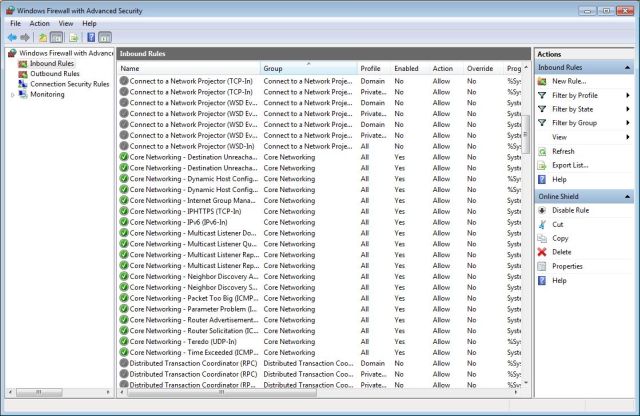Image resolution: width=640 pixels, height=416 pixels.
Task: Toggle the console tree pane visibility
Action: click(57, 37)
